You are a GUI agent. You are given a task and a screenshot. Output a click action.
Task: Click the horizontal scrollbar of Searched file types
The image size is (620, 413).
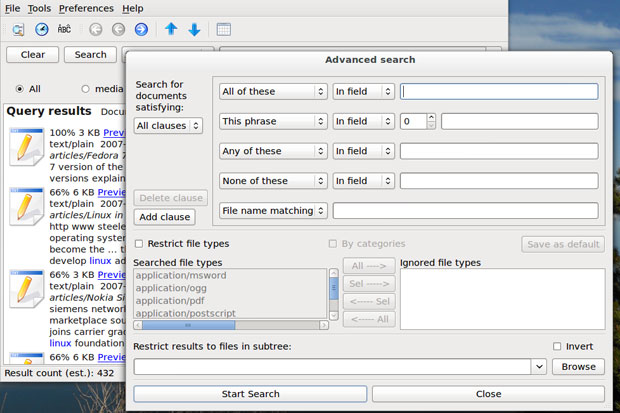click(231, 325)
